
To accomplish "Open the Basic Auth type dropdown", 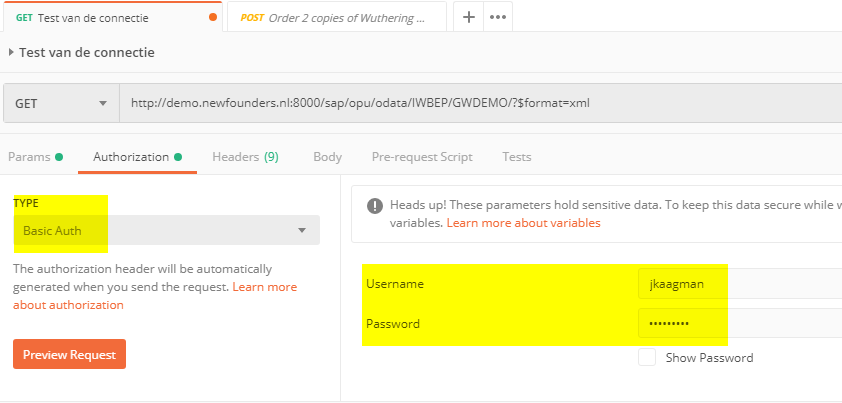I will click(166, 231).
